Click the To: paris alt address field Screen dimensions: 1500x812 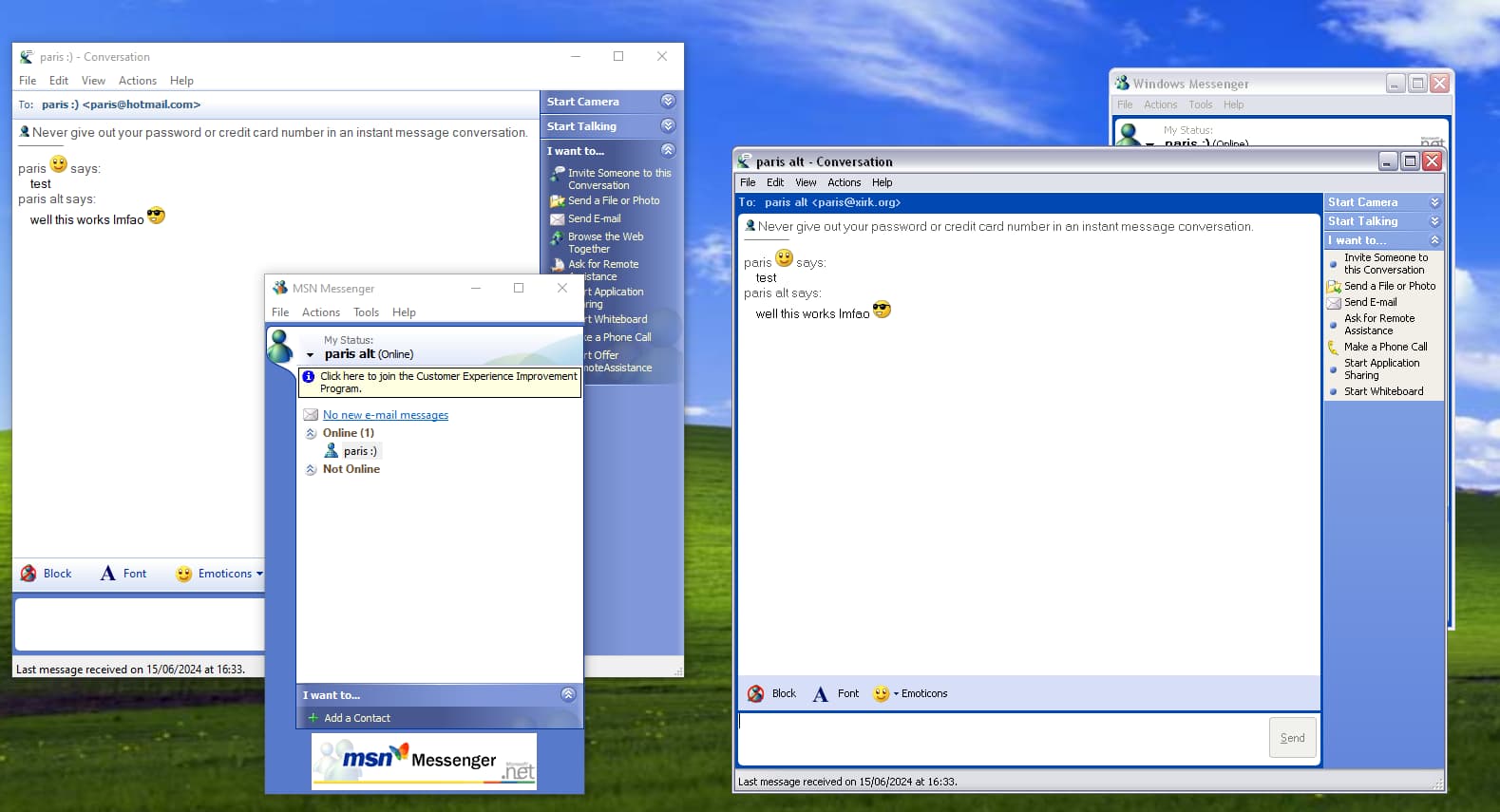tap(1029, 202)
